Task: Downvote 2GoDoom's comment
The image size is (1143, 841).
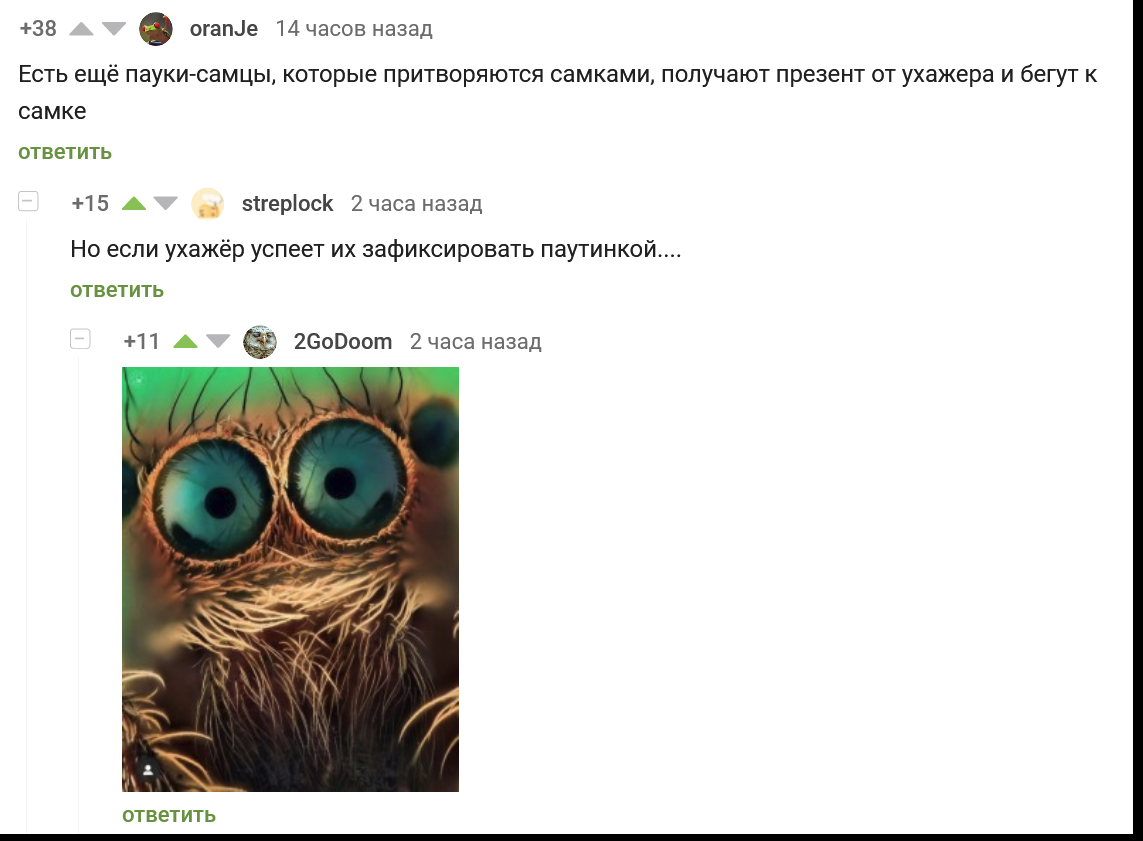Action: tap(218, 341)
